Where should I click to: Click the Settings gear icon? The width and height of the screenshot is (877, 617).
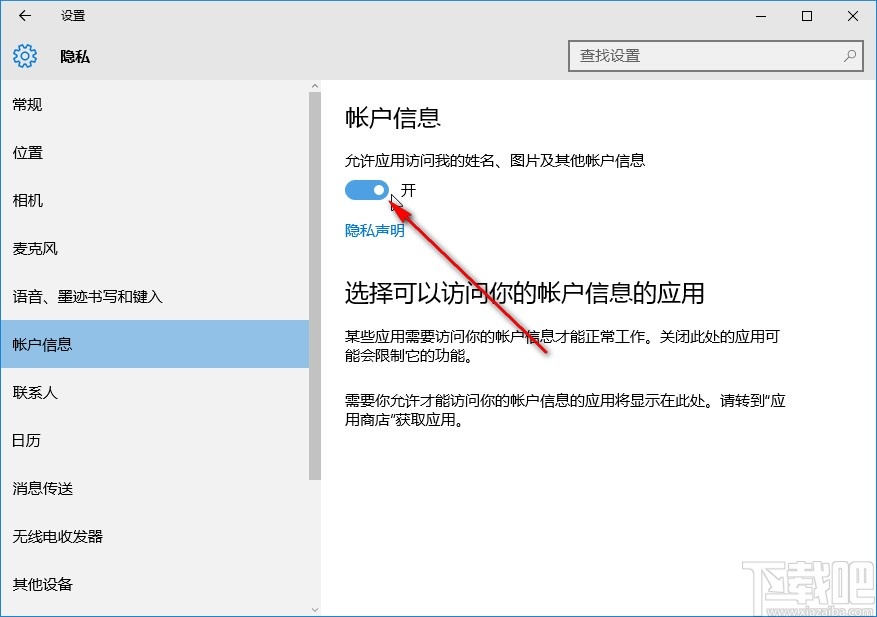click(23, 56)
